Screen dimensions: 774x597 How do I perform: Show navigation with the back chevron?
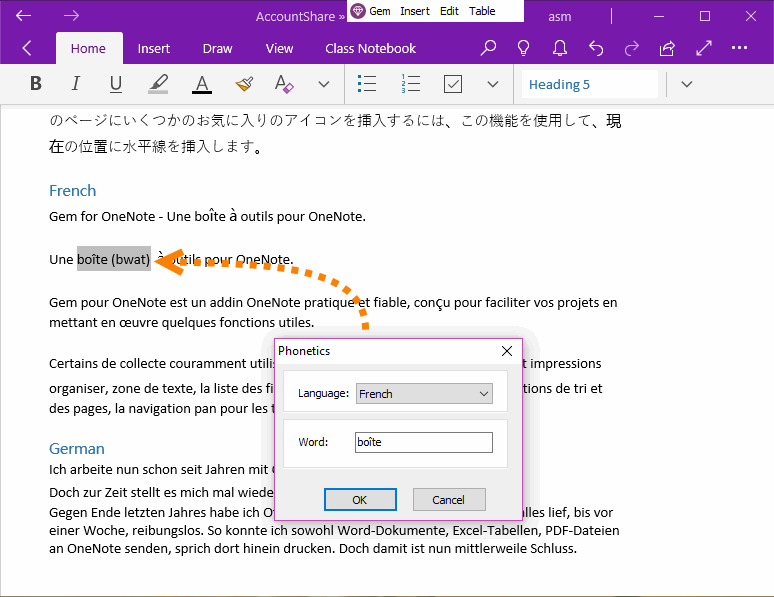27,48
